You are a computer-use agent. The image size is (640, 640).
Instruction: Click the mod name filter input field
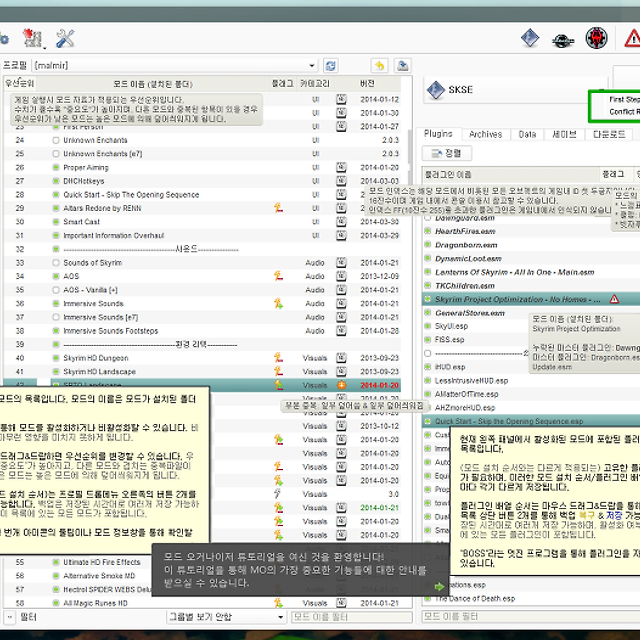coord(350,617)
